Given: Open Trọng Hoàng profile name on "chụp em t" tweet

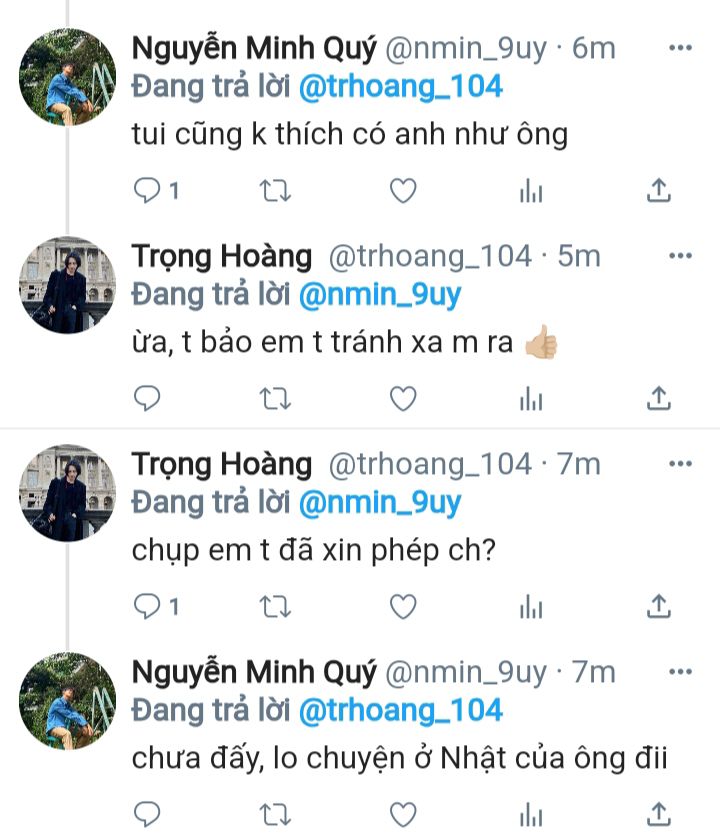Looking at the screenshot, I should pos(222,465).
